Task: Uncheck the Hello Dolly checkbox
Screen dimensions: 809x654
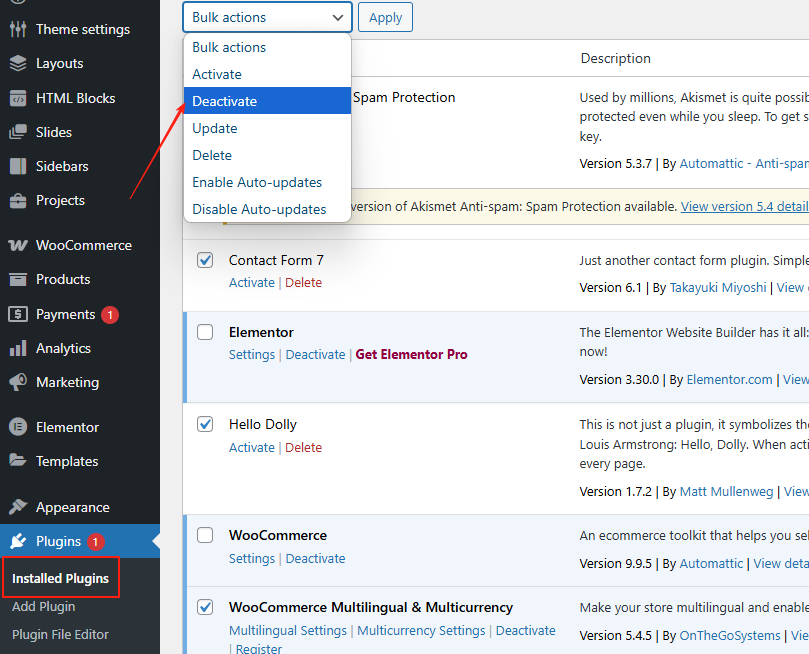Action: tap(205, 424)
